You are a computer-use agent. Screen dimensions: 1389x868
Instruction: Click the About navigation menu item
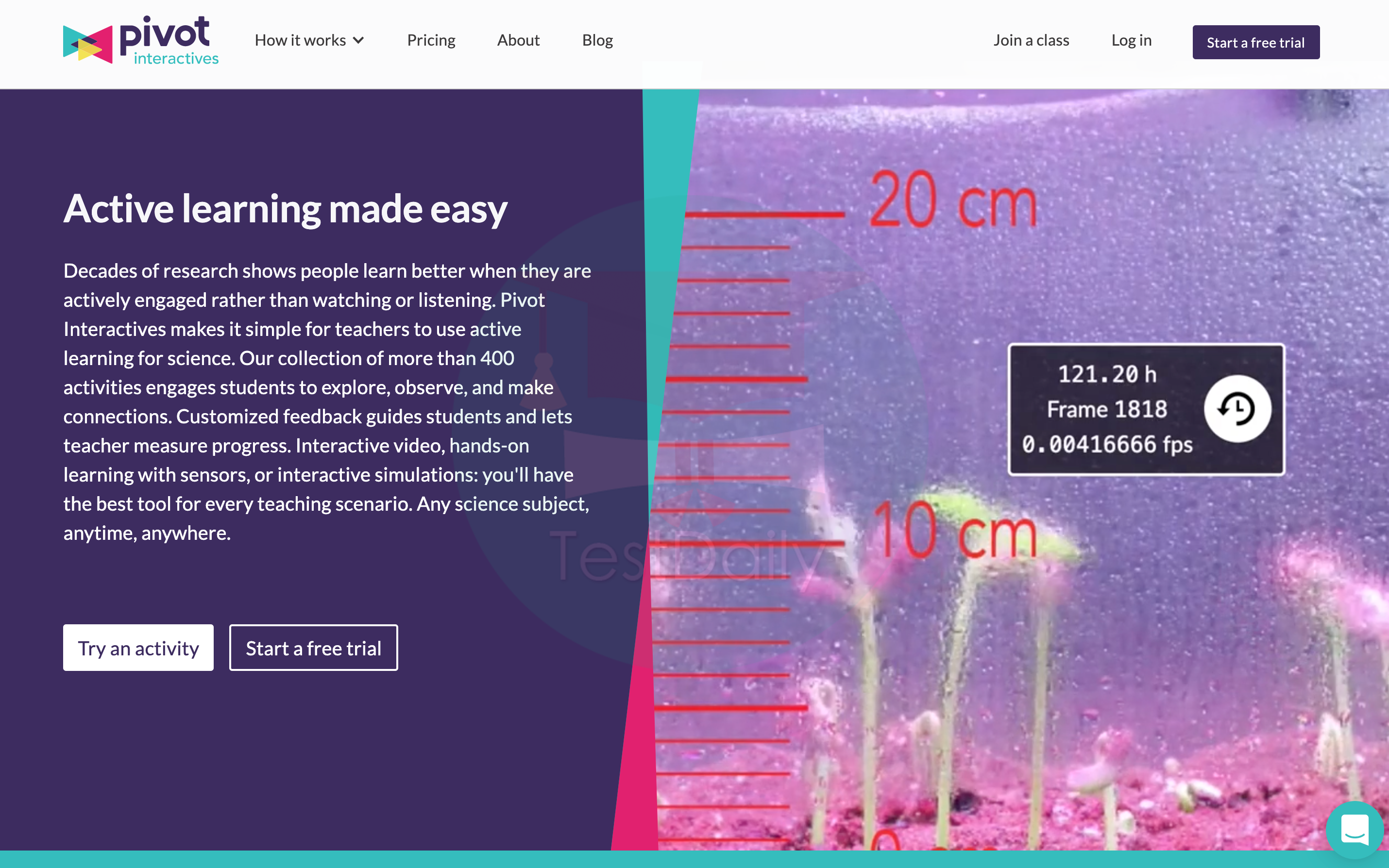coord(518,39)
